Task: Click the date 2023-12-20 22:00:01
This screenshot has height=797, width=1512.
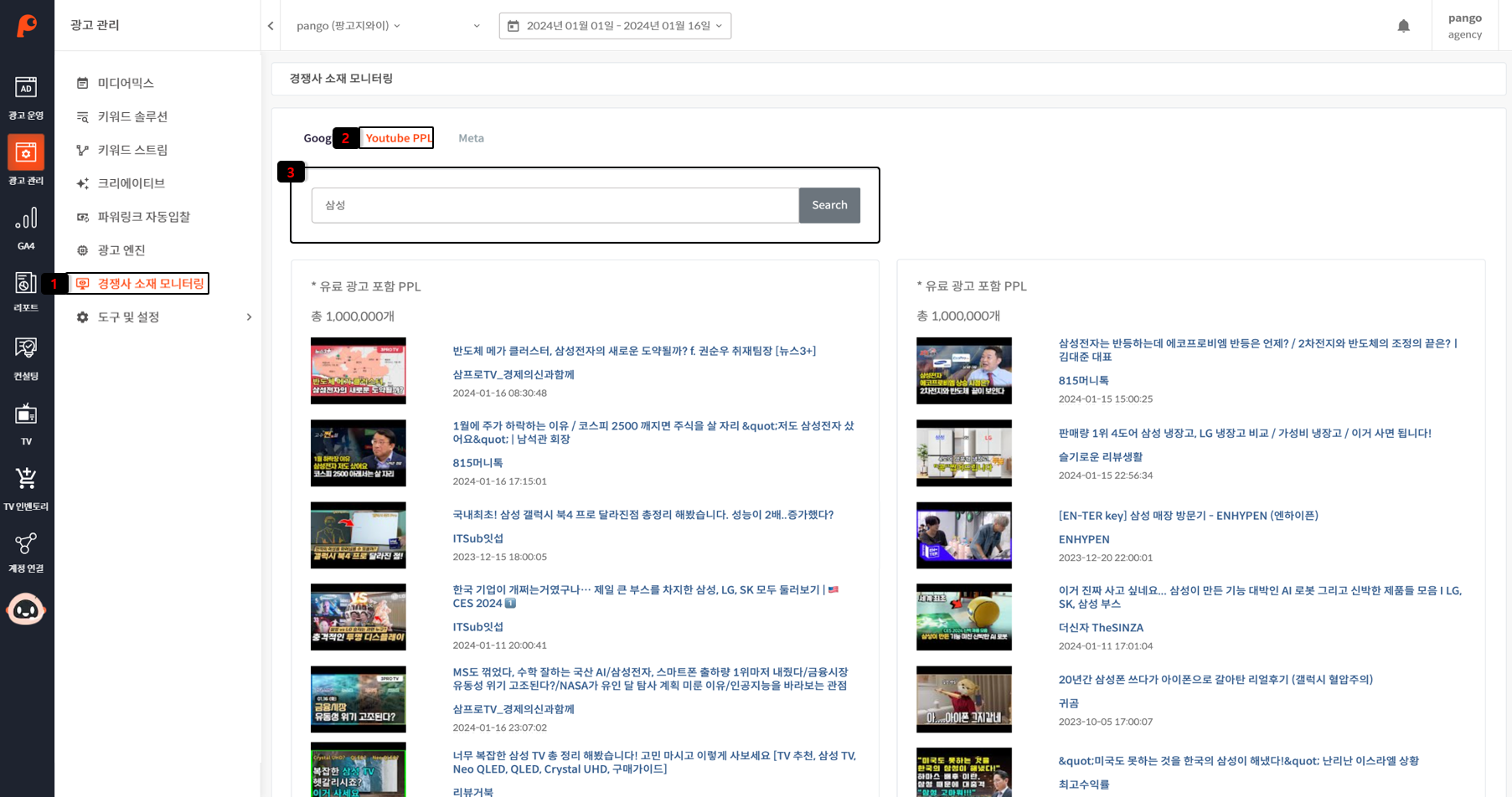Action: [x=1105, y=558]
